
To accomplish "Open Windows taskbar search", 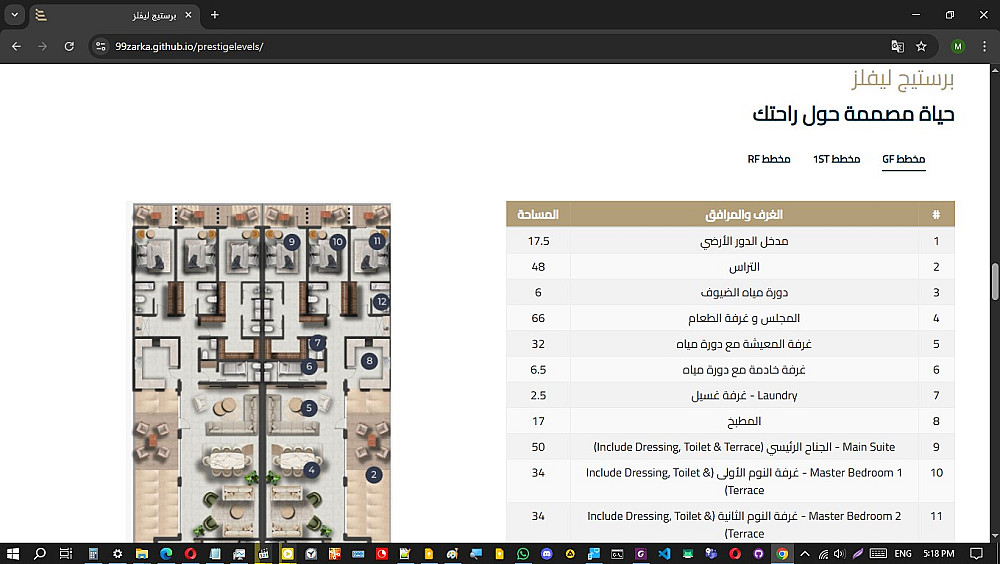I will (x=40, y=553).
